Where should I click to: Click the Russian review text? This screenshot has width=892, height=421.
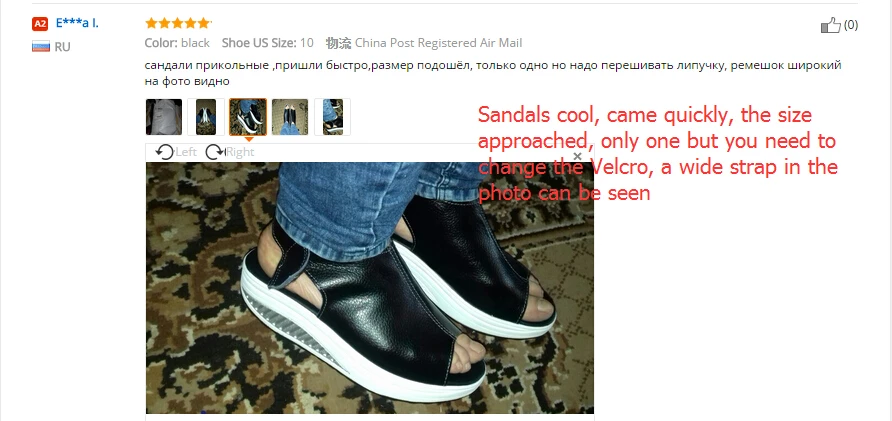click(493, 73)
